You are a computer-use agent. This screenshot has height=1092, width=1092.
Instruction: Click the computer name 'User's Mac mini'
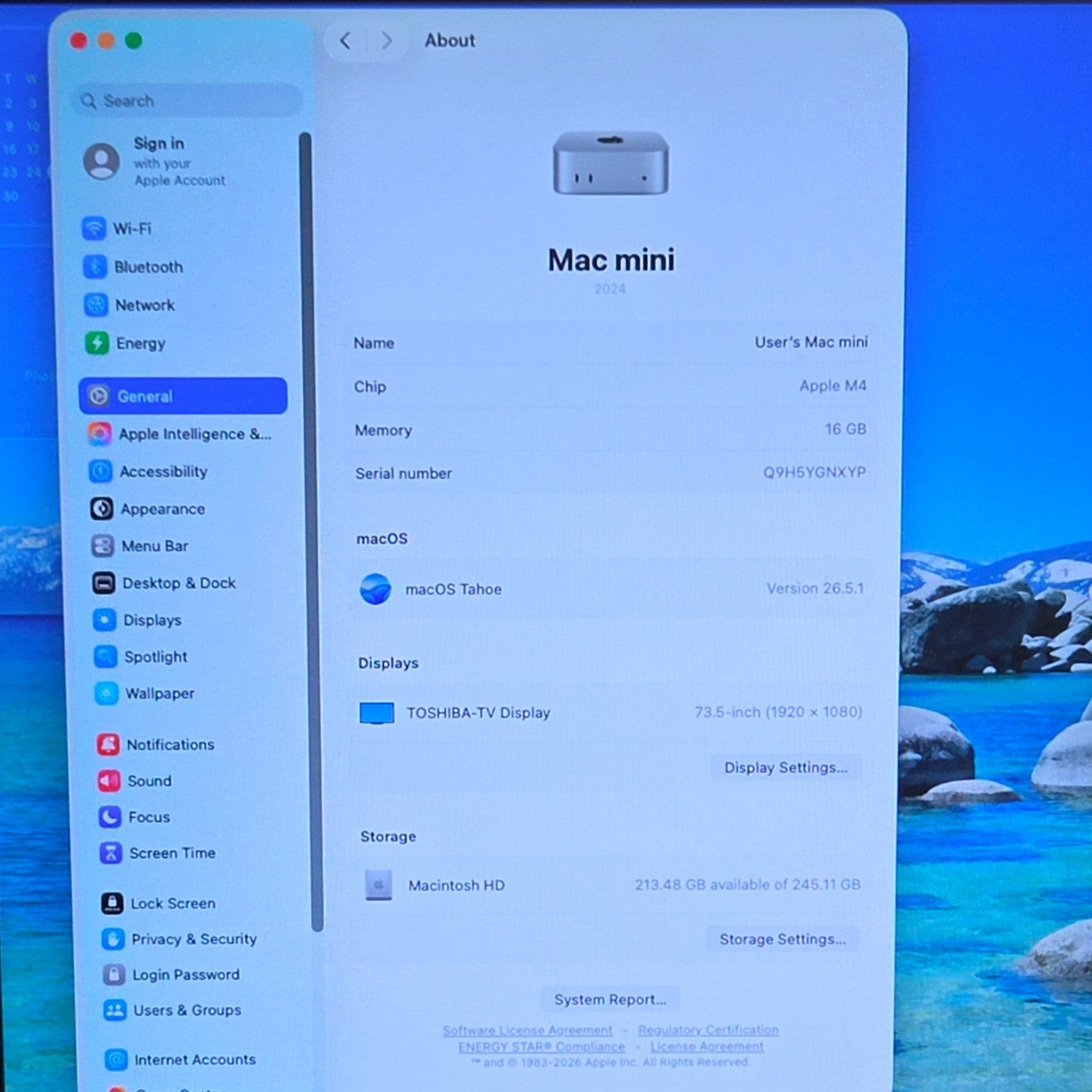(x=811, y=342)
